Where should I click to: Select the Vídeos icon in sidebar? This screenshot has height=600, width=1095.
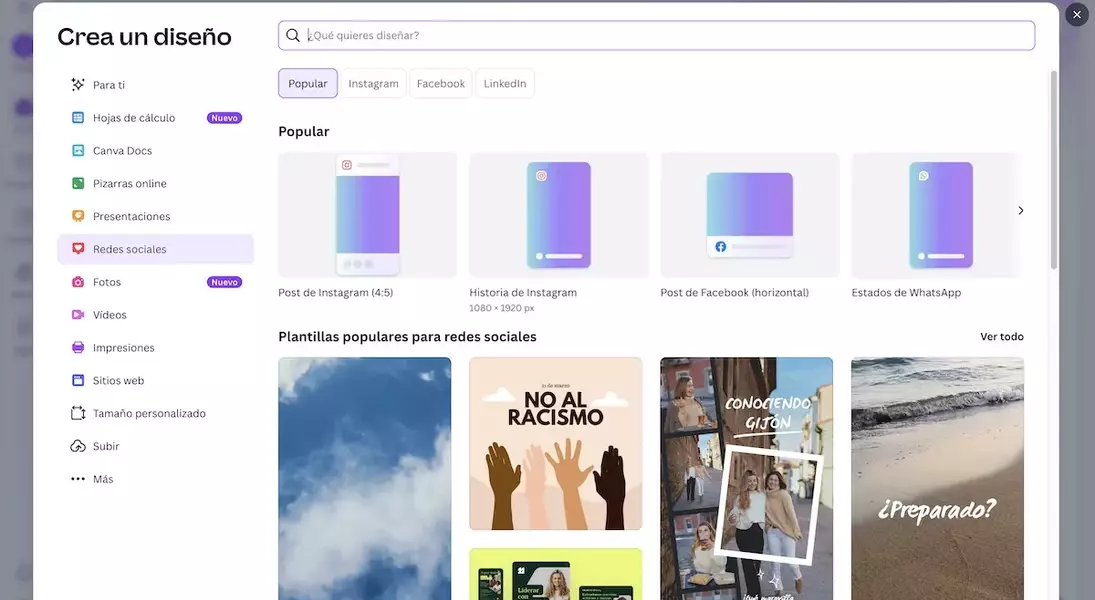pos(78,315)
